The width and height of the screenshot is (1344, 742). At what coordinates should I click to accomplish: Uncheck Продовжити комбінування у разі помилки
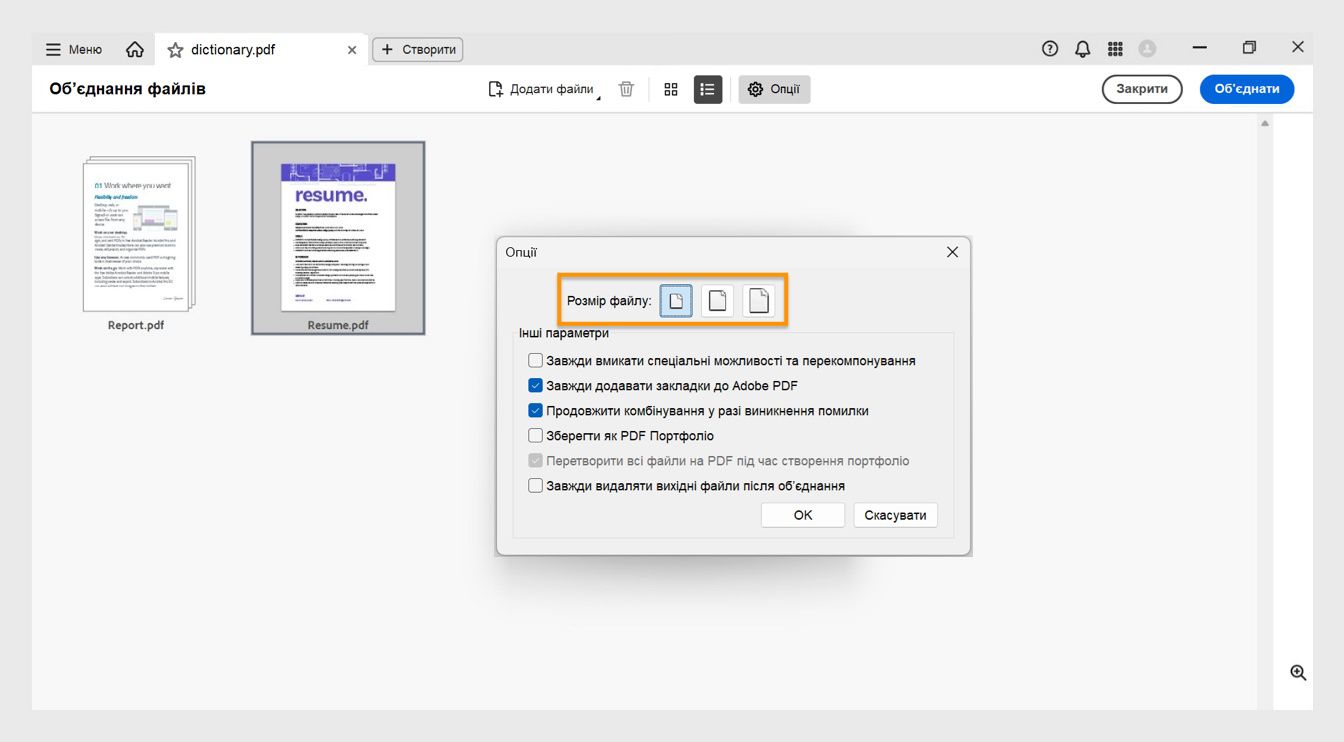tap(536, 411)
